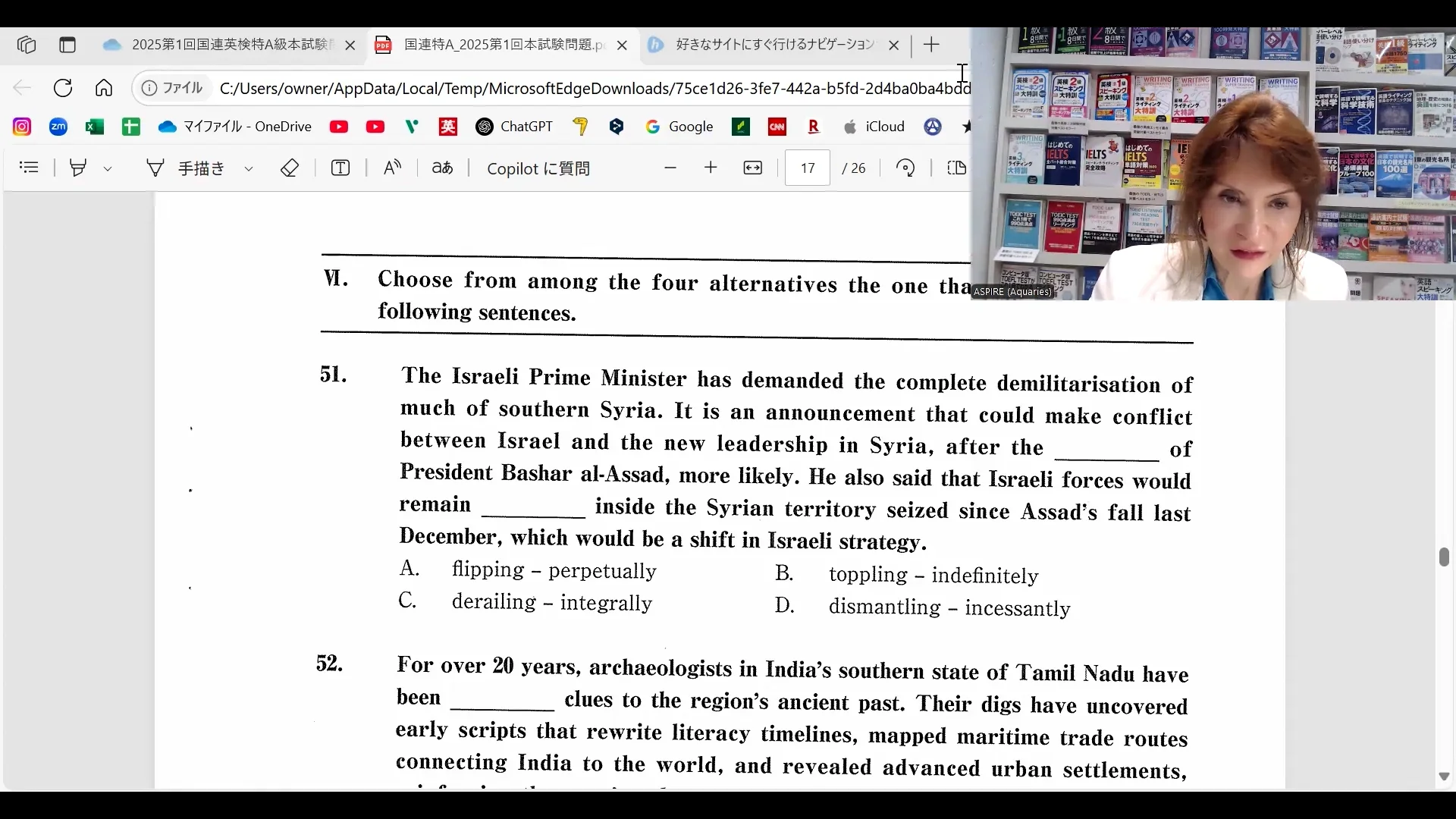Switch to the 2025第1回国連英検特A級本試験 tab

[227, 45]
